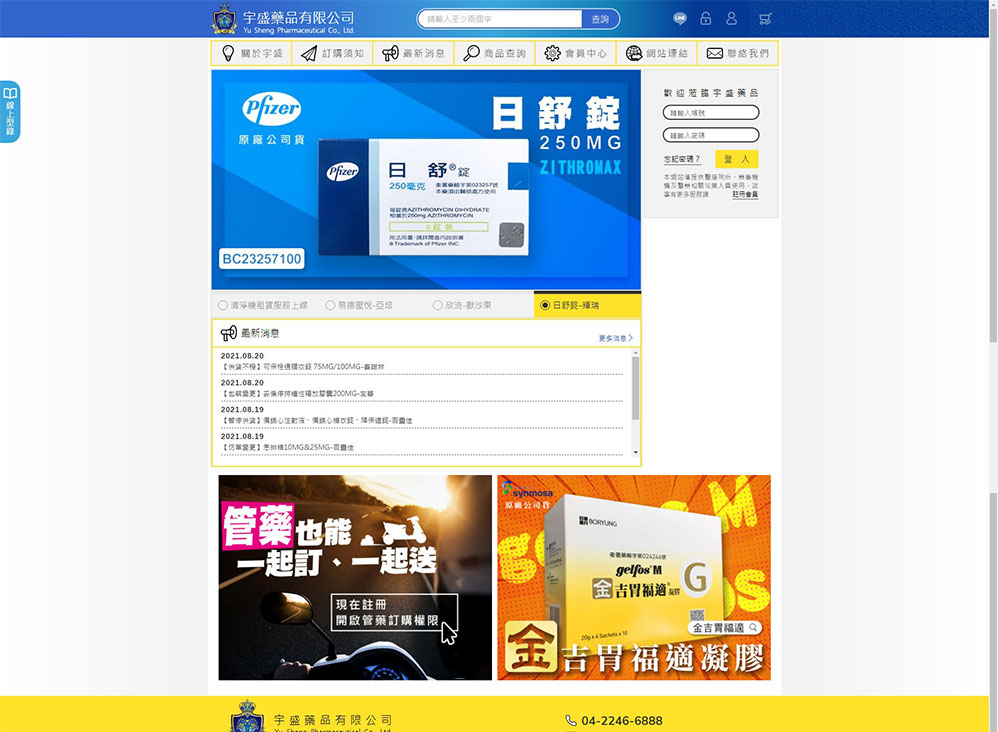Screen dimensions: 998x732
Task: Click magnifier in 金吉胃福適 search pill
Action: (753, 628)
